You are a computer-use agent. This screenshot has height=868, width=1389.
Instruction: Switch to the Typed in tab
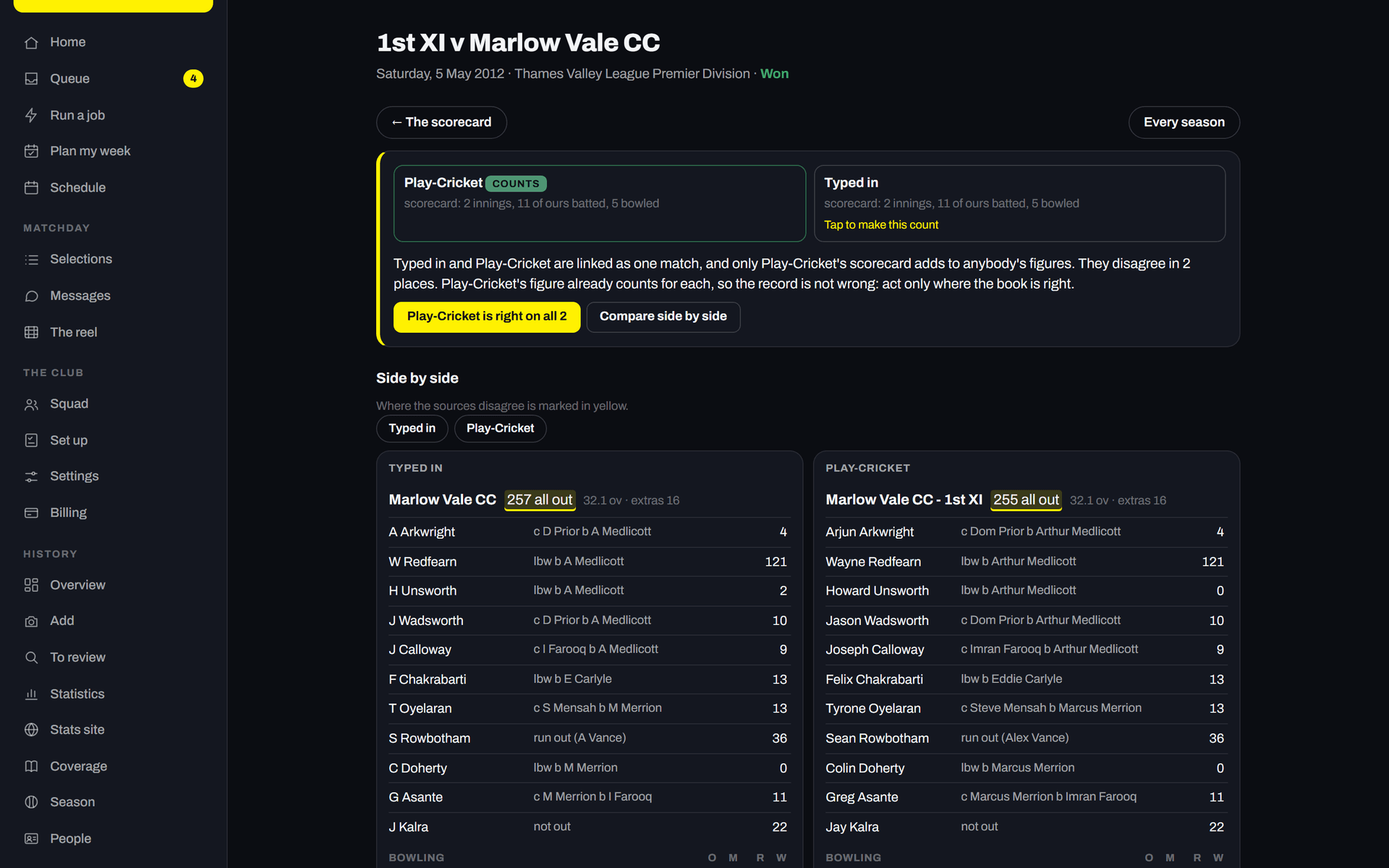pyautogui.click(x=412, y=428)
